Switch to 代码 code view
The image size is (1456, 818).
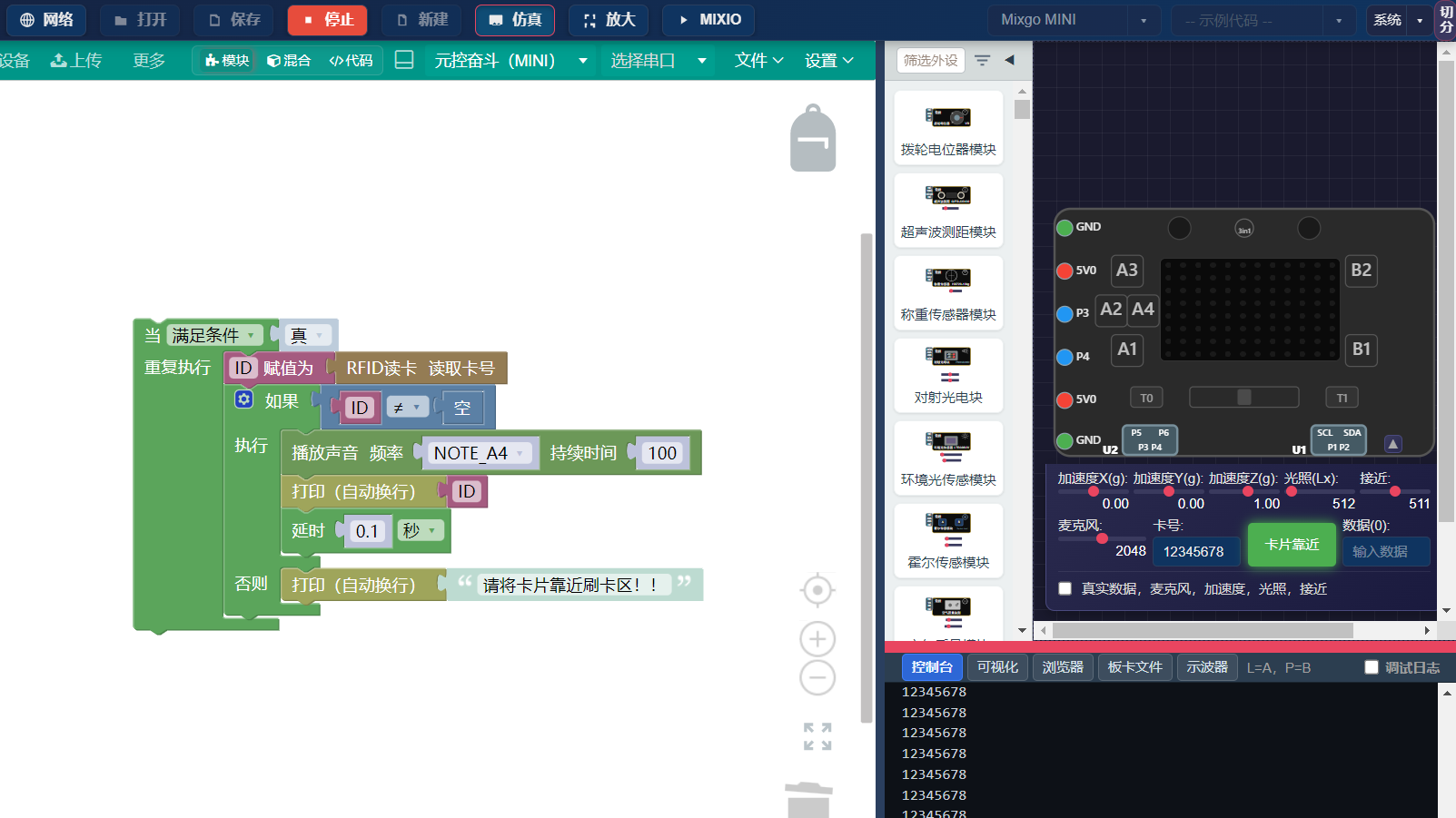tap(351, 60)
